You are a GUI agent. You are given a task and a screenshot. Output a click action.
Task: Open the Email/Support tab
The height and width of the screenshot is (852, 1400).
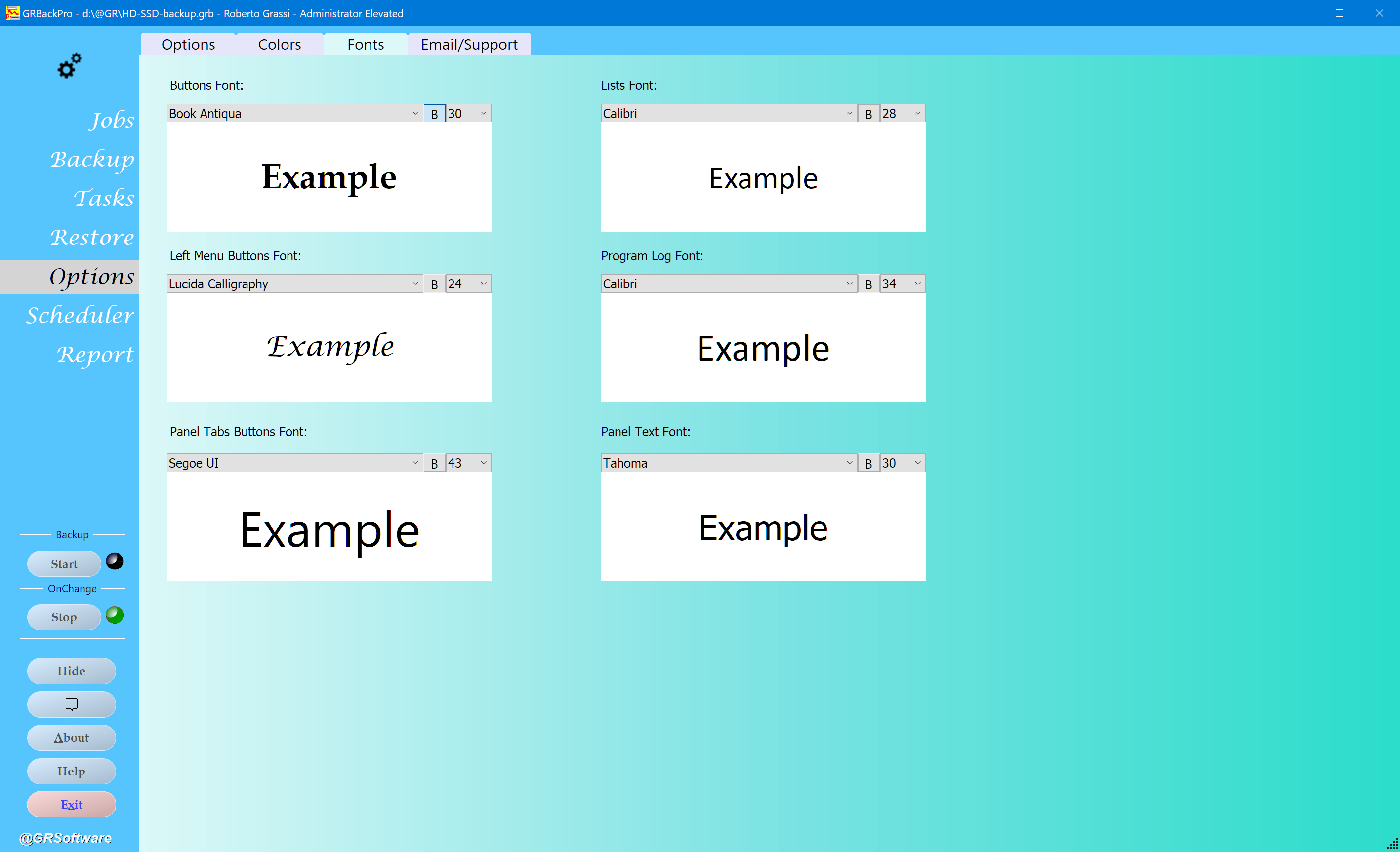469,44
